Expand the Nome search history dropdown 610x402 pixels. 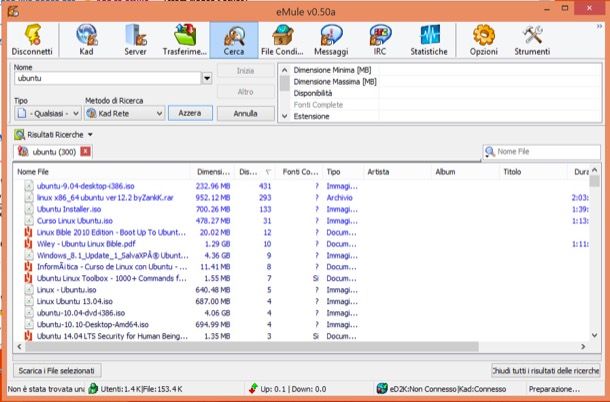click(207, 78)
